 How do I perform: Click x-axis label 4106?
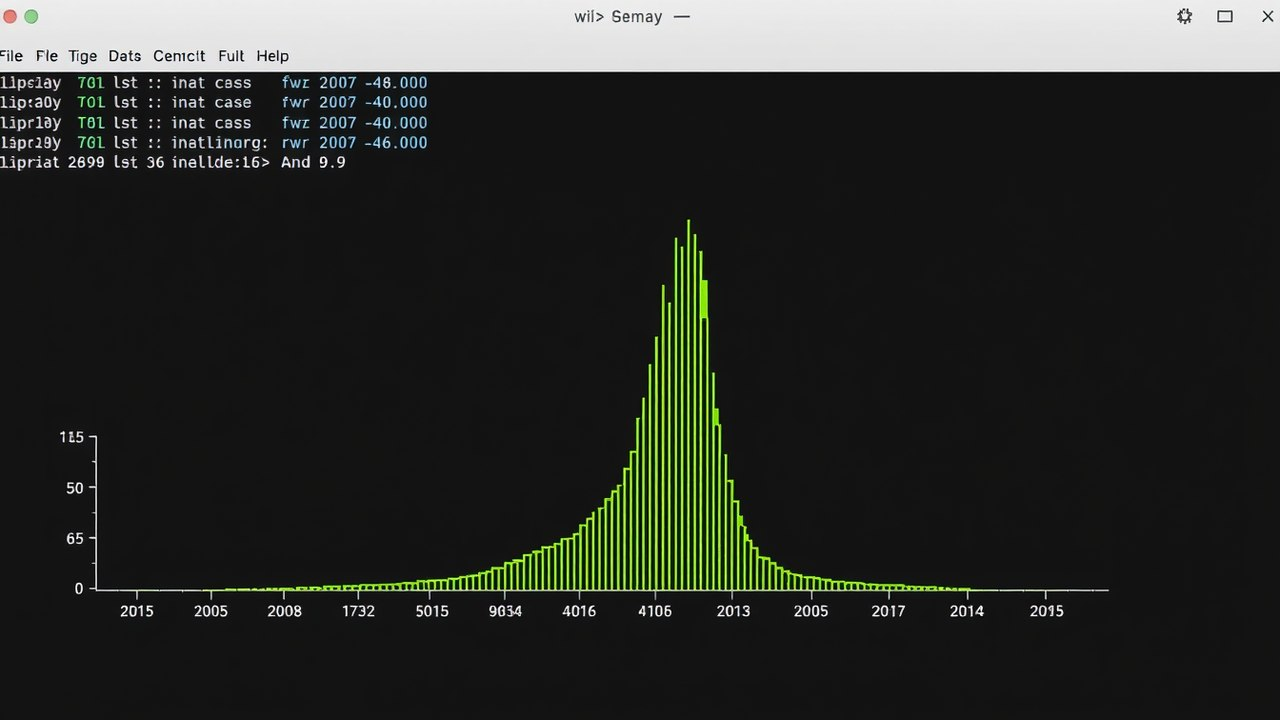(655, 611)
